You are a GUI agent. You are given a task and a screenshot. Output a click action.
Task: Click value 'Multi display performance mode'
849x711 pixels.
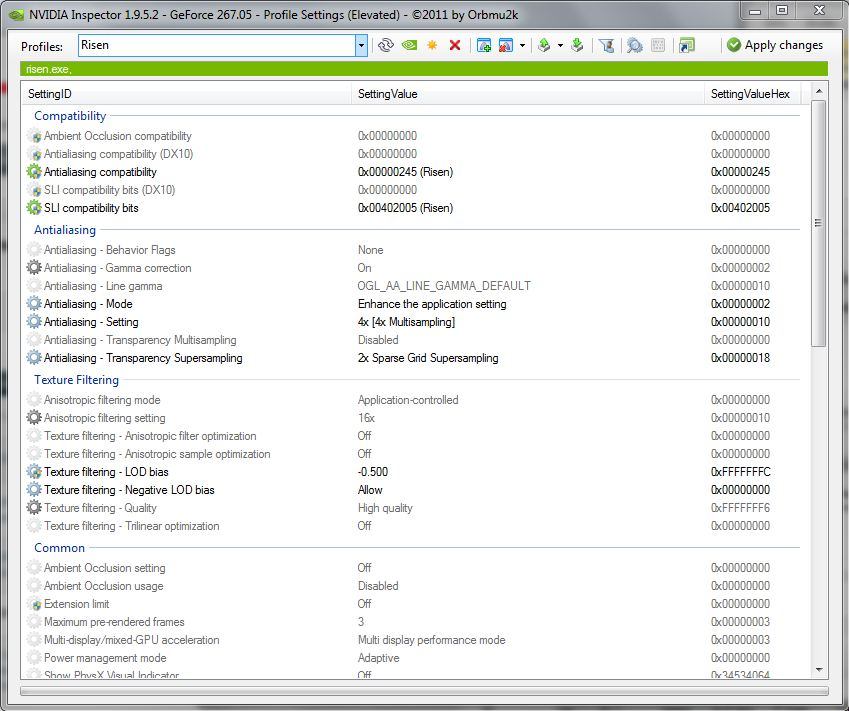coord(431,640)
